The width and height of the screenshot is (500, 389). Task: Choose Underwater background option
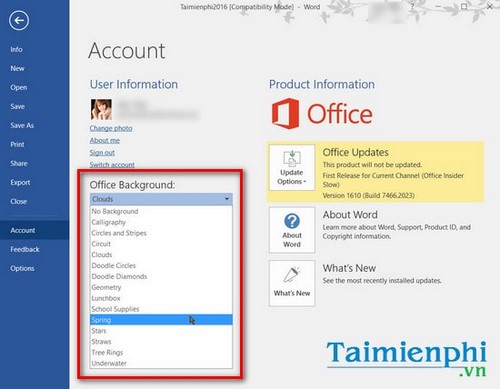pos(161,363)
